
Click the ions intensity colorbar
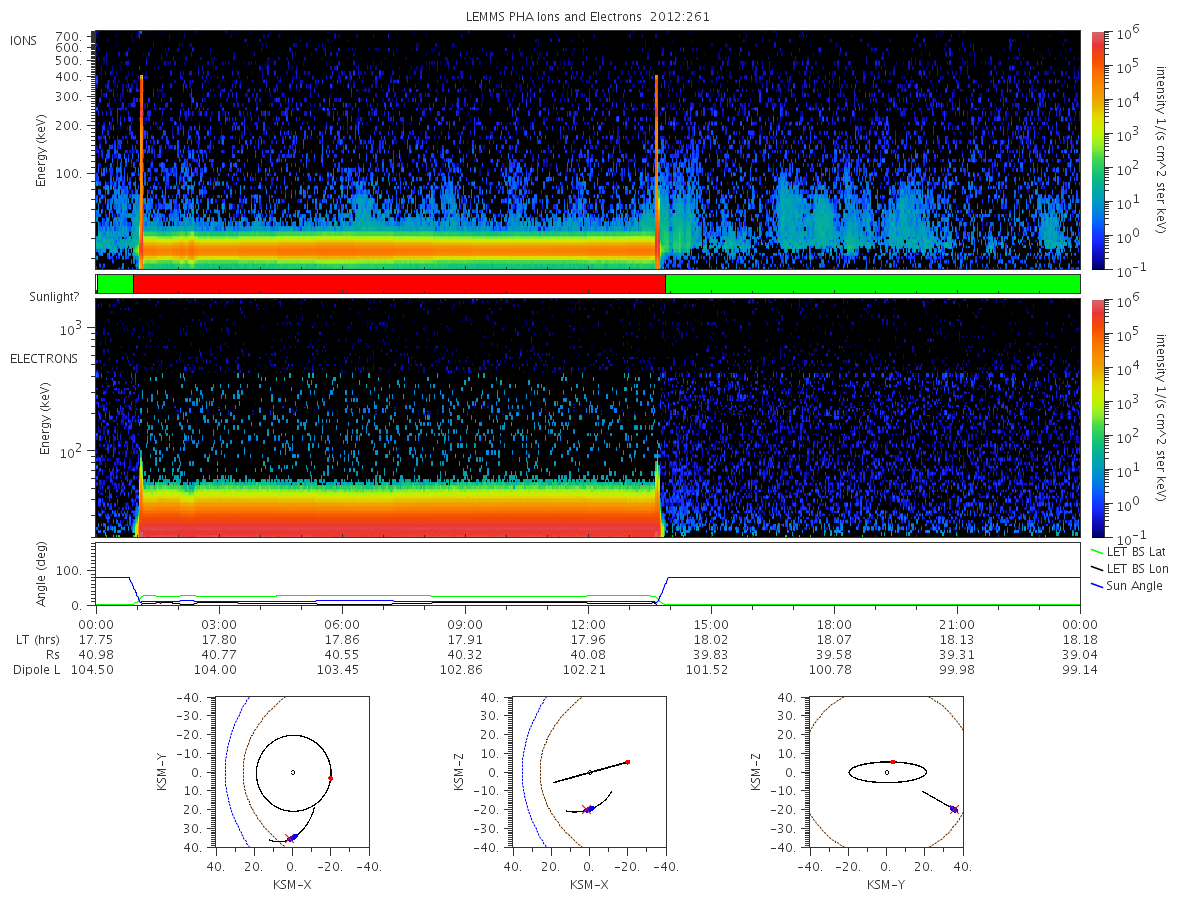(x=1097, y=150)
